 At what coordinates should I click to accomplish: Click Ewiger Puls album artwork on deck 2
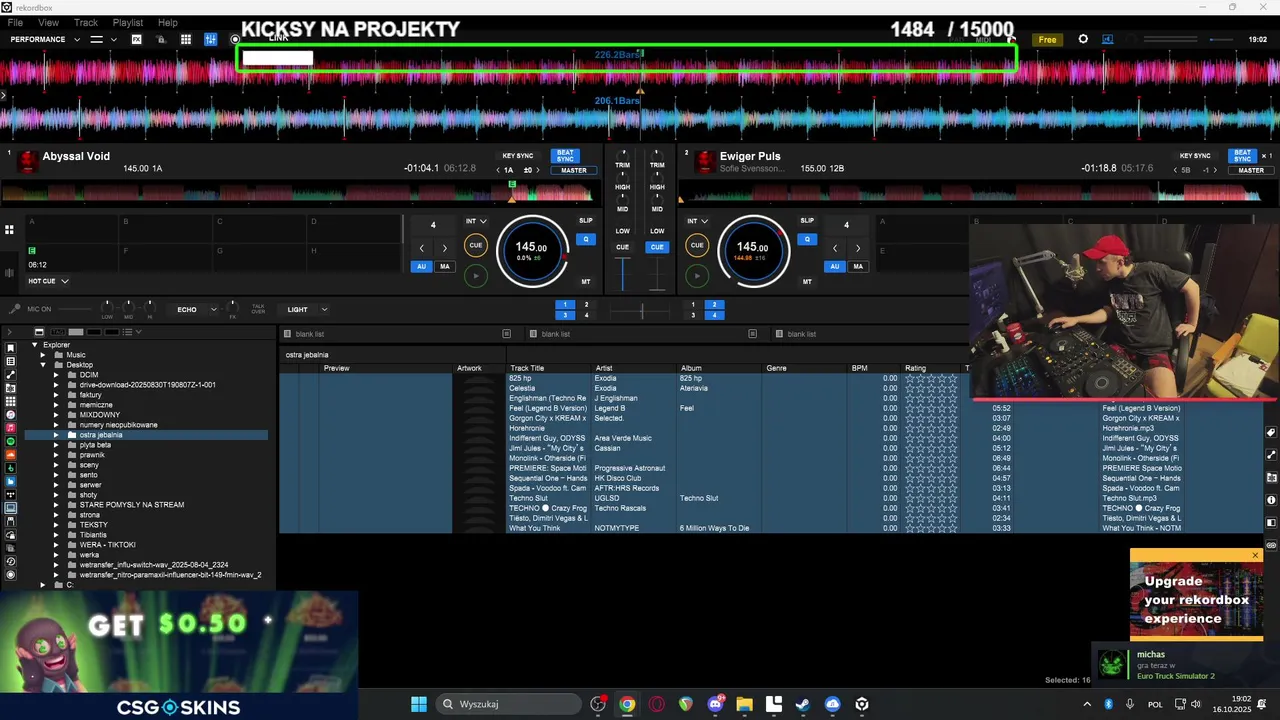(x=705, y=161)
